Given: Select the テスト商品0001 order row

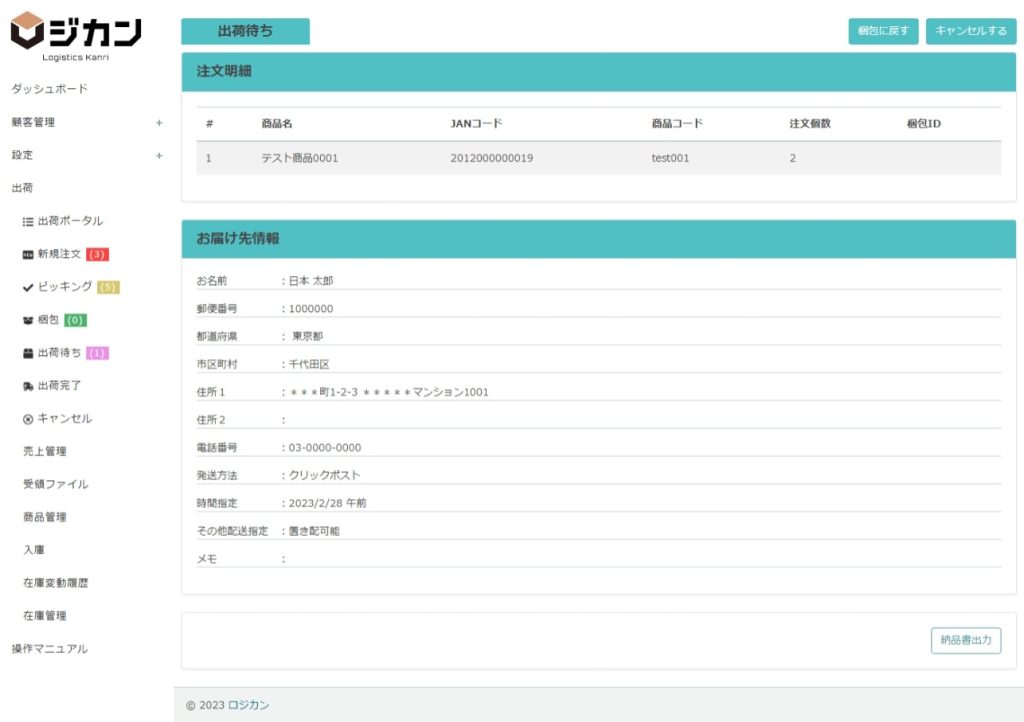Looking at the screenshot, I should (x=598, y=158).
